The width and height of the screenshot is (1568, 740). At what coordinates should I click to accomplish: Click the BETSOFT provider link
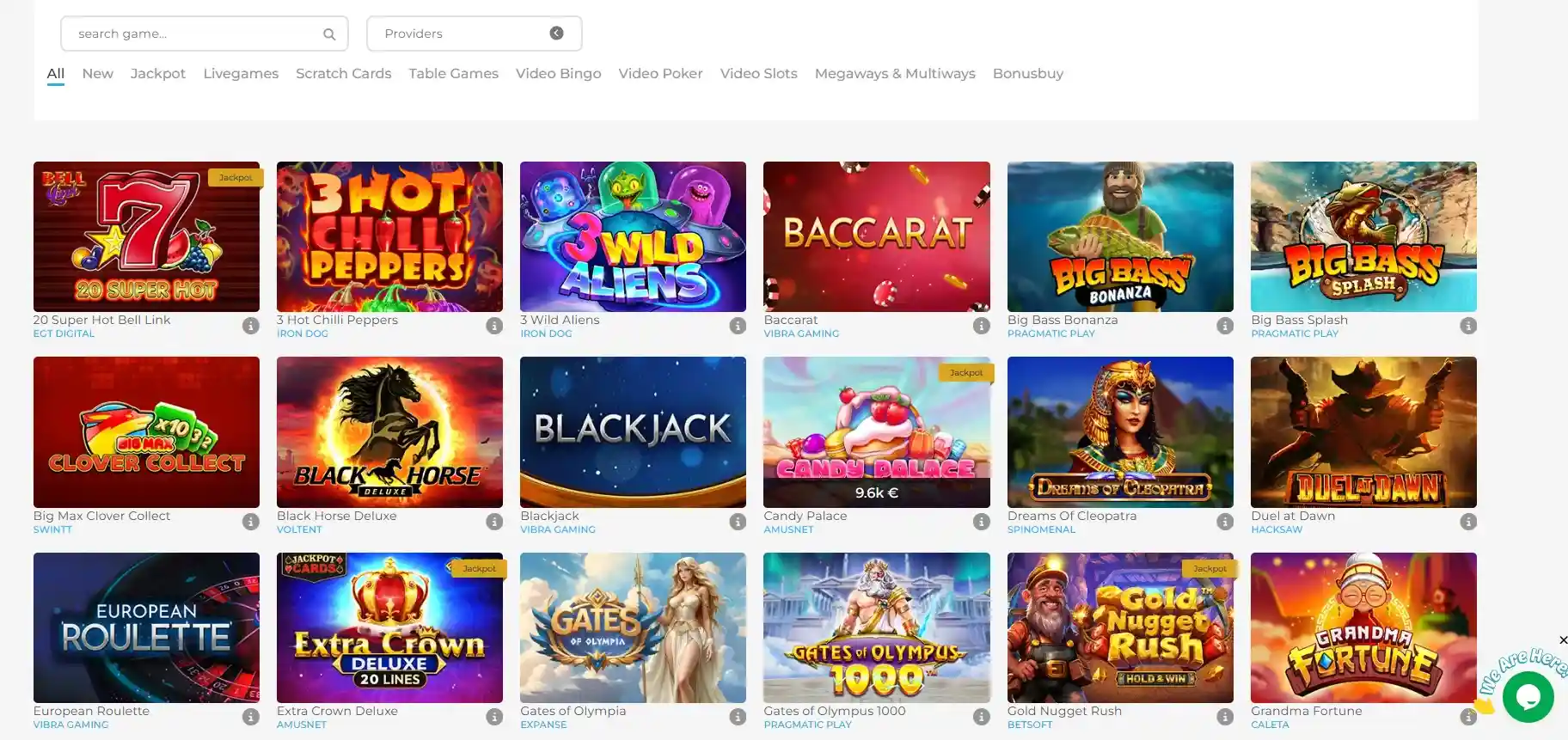[x=1030, y=725]
